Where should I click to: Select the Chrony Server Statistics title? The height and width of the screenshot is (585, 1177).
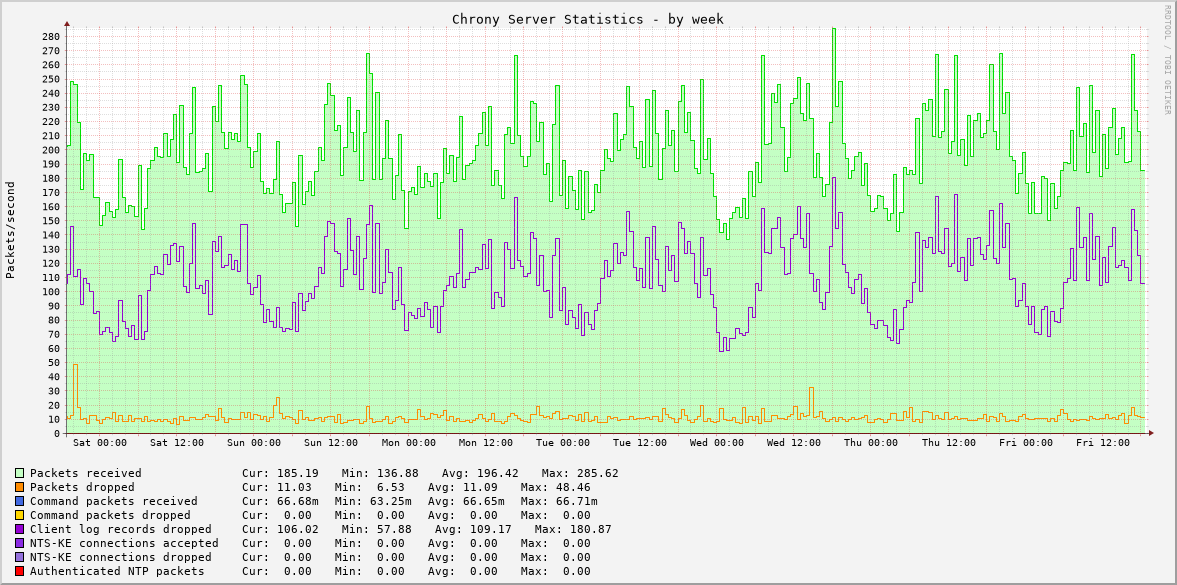(x=587, y=19)
